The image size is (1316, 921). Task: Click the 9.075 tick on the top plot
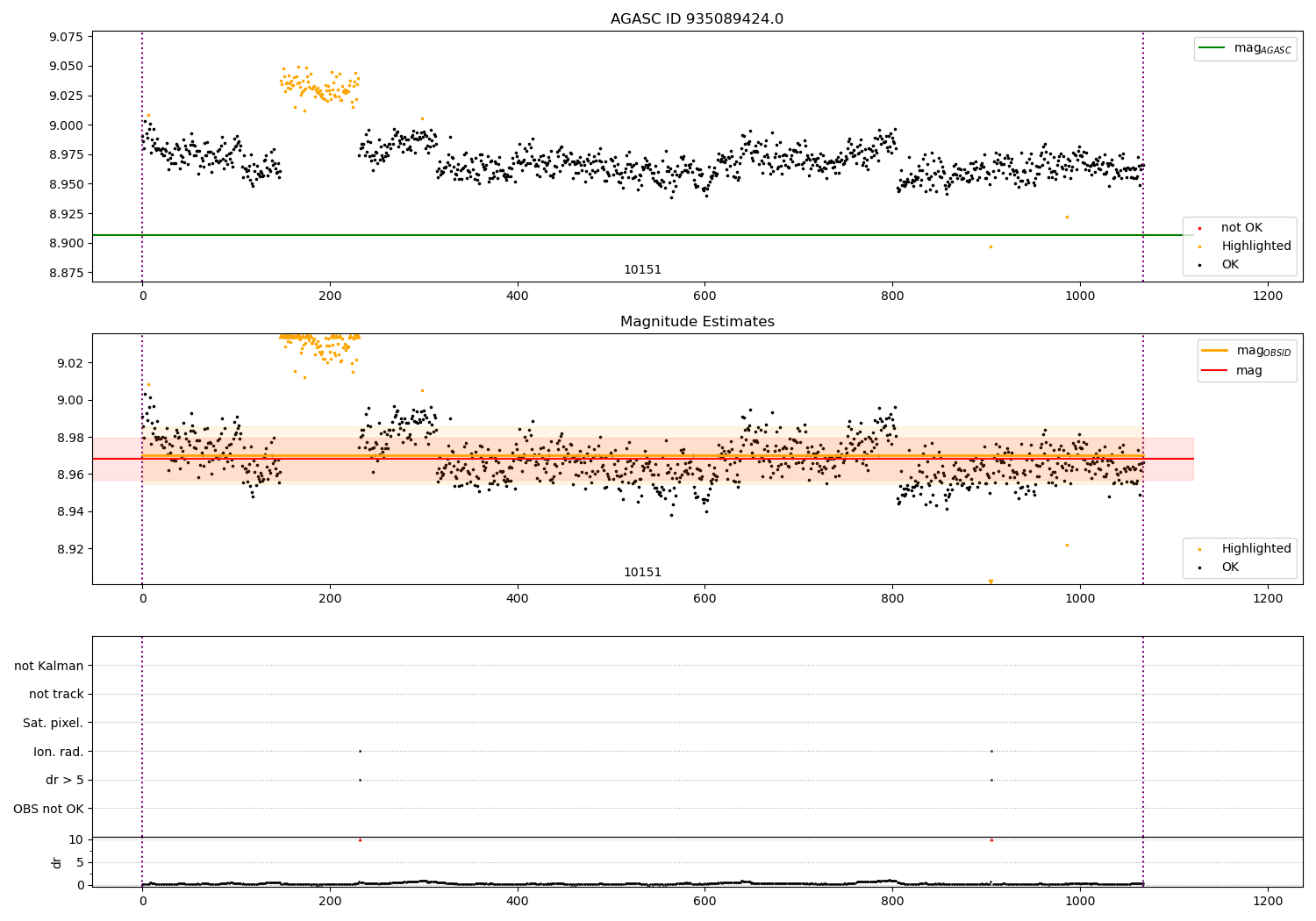pyautogui.click(x=66, y=37)
